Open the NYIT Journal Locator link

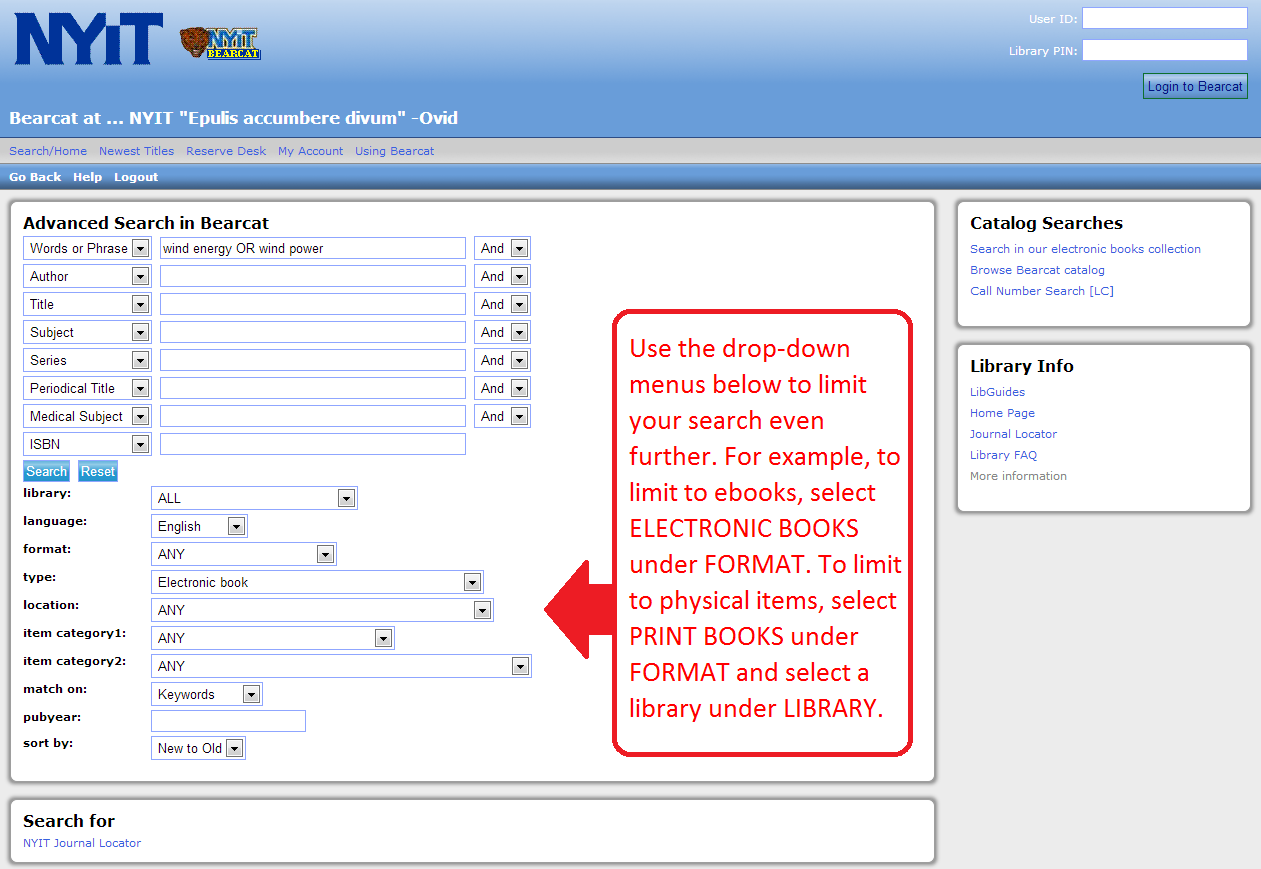pyautogui.click(x=82, y=843)
